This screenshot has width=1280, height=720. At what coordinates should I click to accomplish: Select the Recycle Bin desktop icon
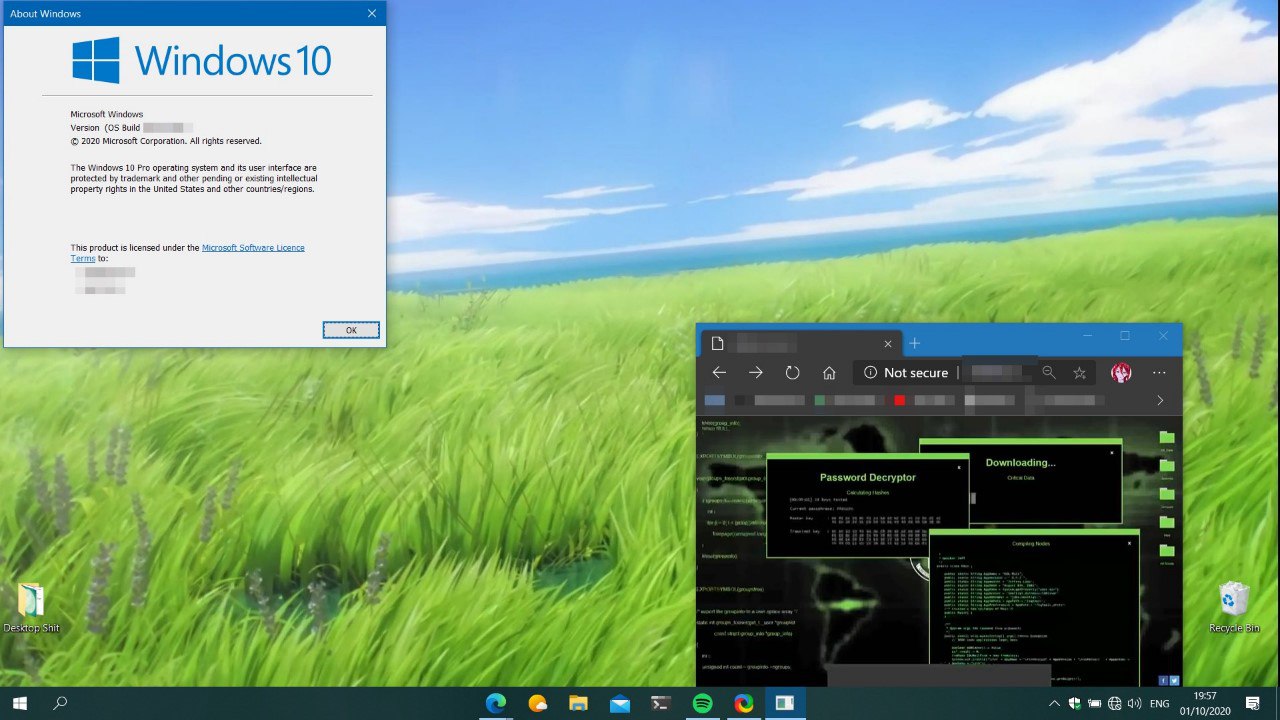1234,607
